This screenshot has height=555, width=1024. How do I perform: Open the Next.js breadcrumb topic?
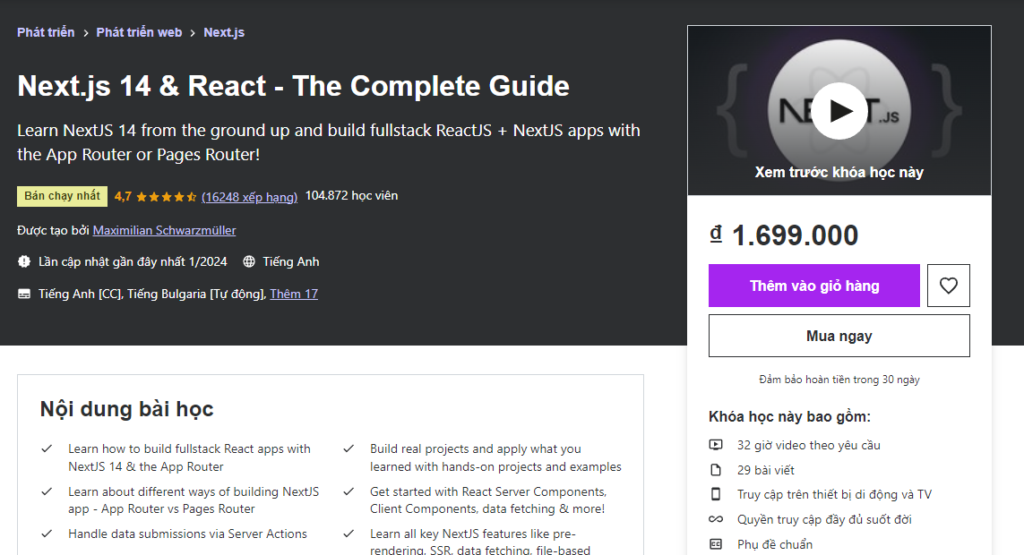point(224,33)
